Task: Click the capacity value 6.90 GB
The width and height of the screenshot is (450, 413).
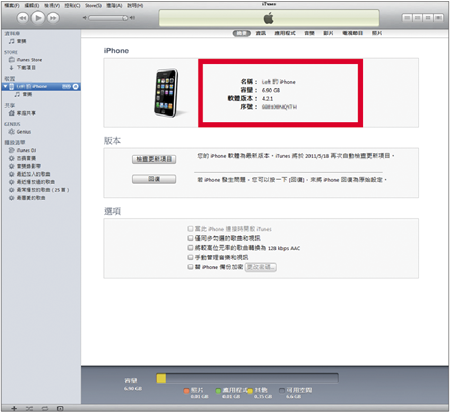Action: [x=271, y=90]
